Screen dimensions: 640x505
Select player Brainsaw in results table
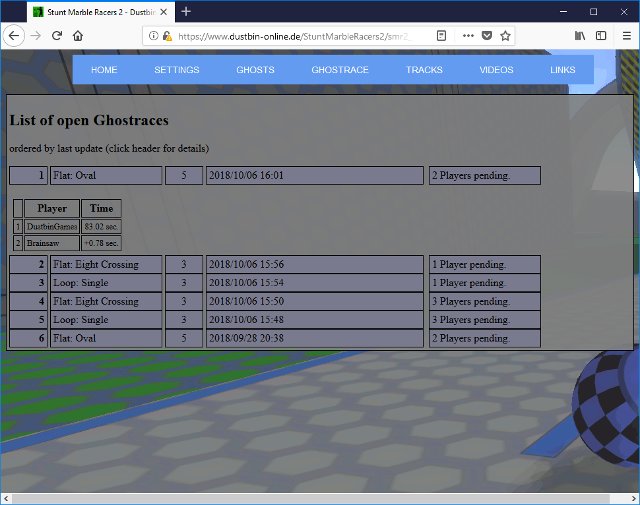click(x=52, y=243)
